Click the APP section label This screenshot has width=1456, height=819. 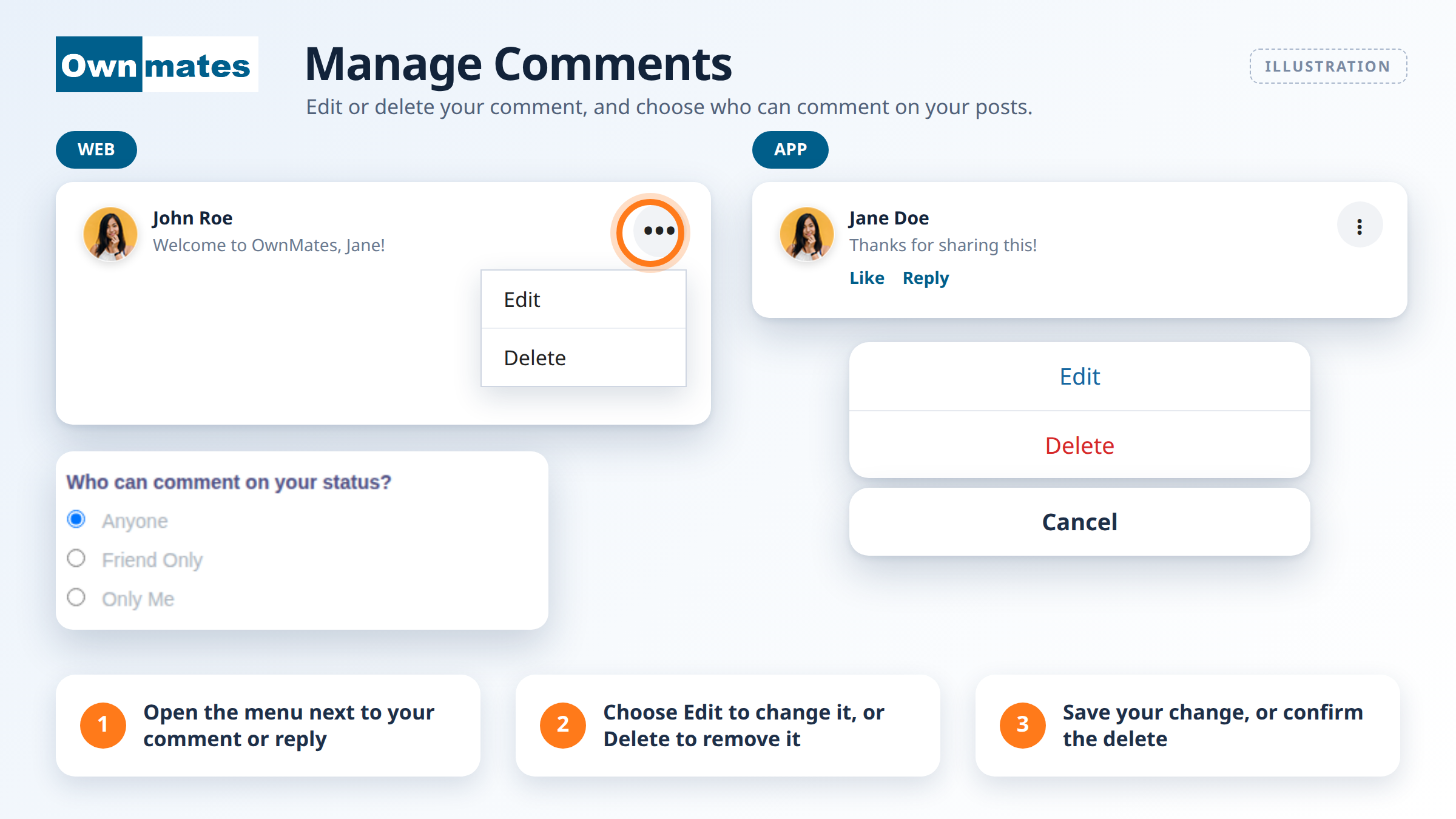[x=790, y=150]
